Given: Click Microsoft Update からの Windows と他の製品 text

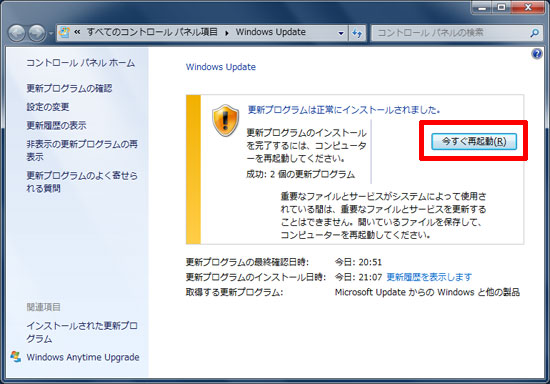Looking at the screenshot, I should pyautogui.click(x=427, y=292).
